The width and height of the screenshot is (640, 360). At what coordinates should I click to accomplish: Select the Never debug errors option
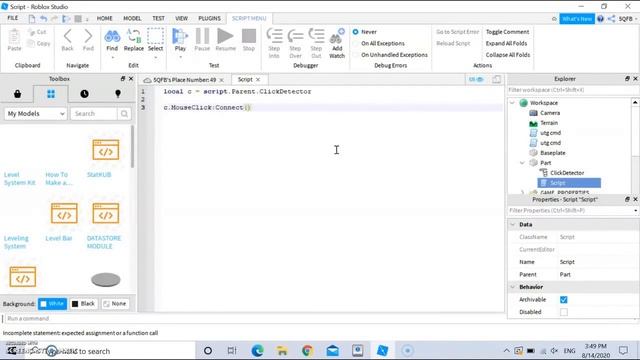356,32
